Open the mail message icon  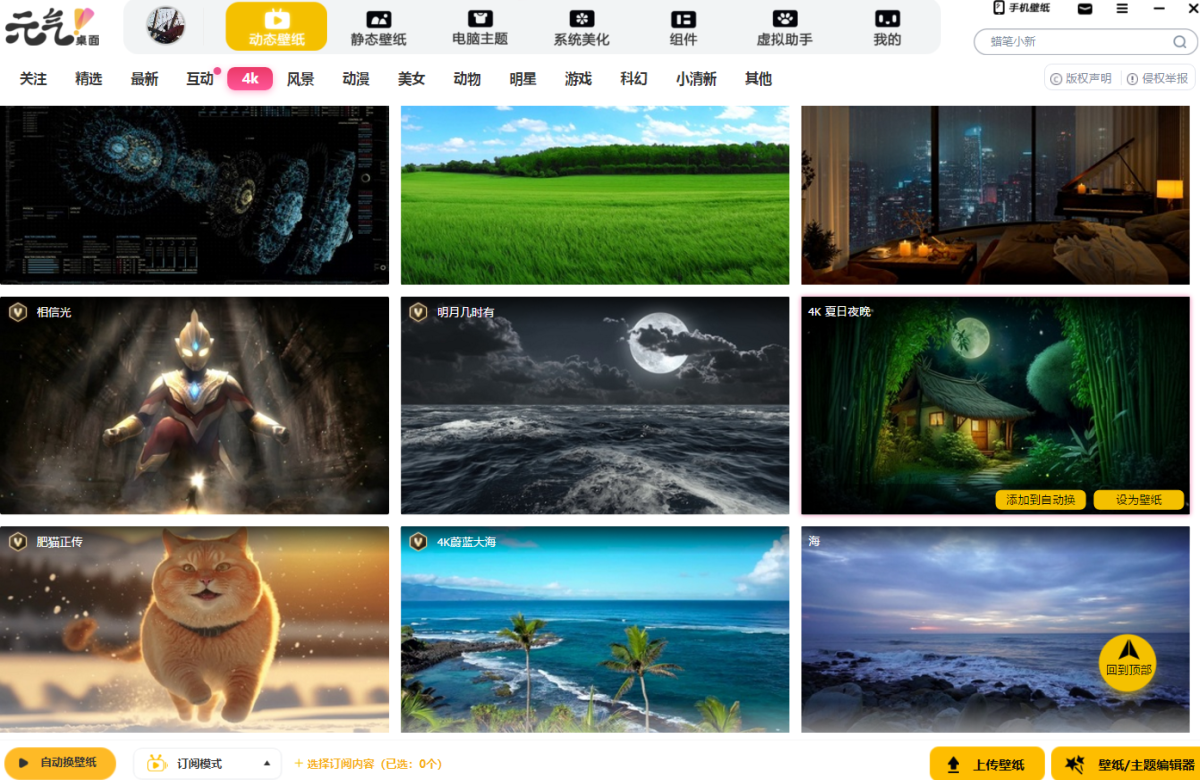point(1085,9)
